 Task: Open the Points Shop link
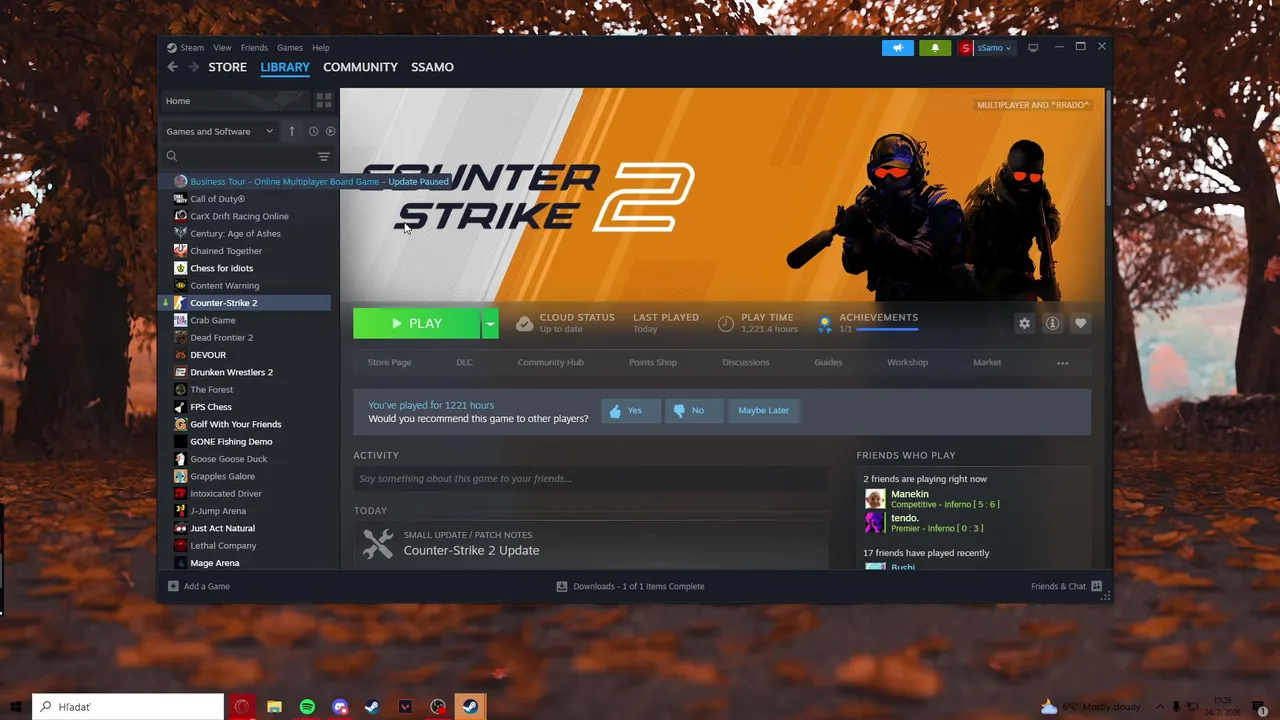pos(653,362)
